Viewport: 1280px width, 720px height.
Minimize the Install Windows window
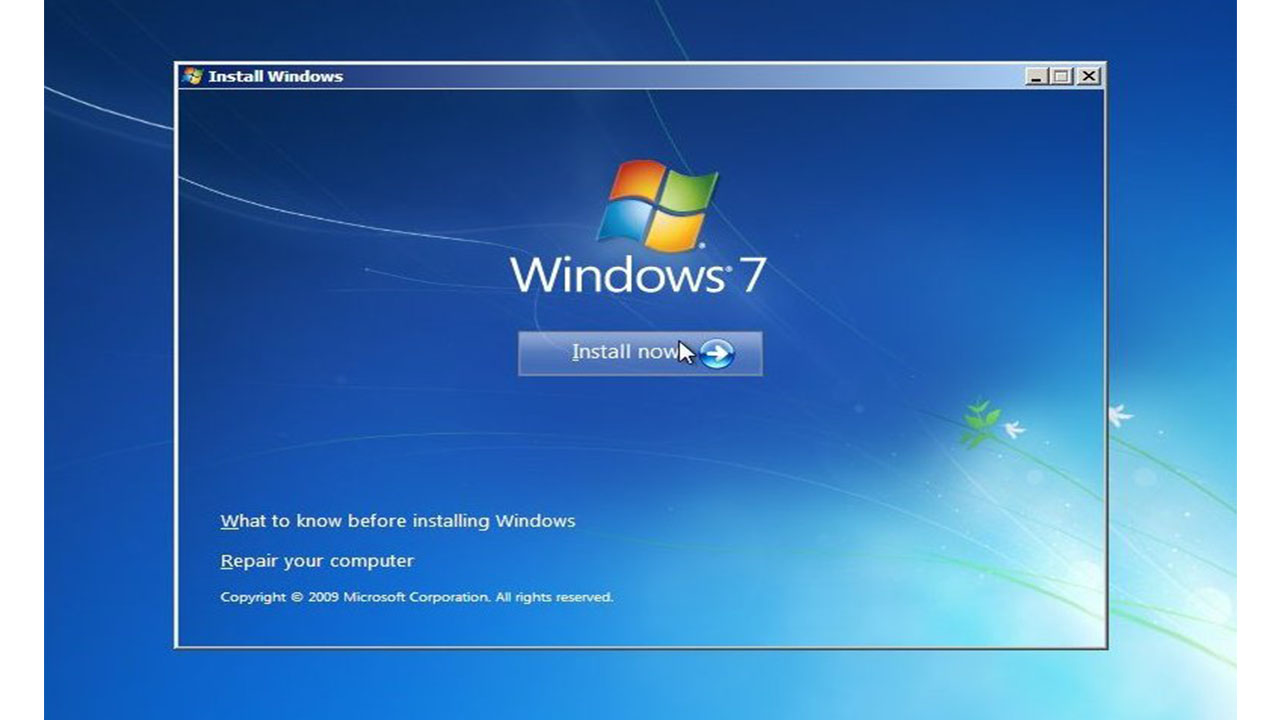pos(1036,76)
